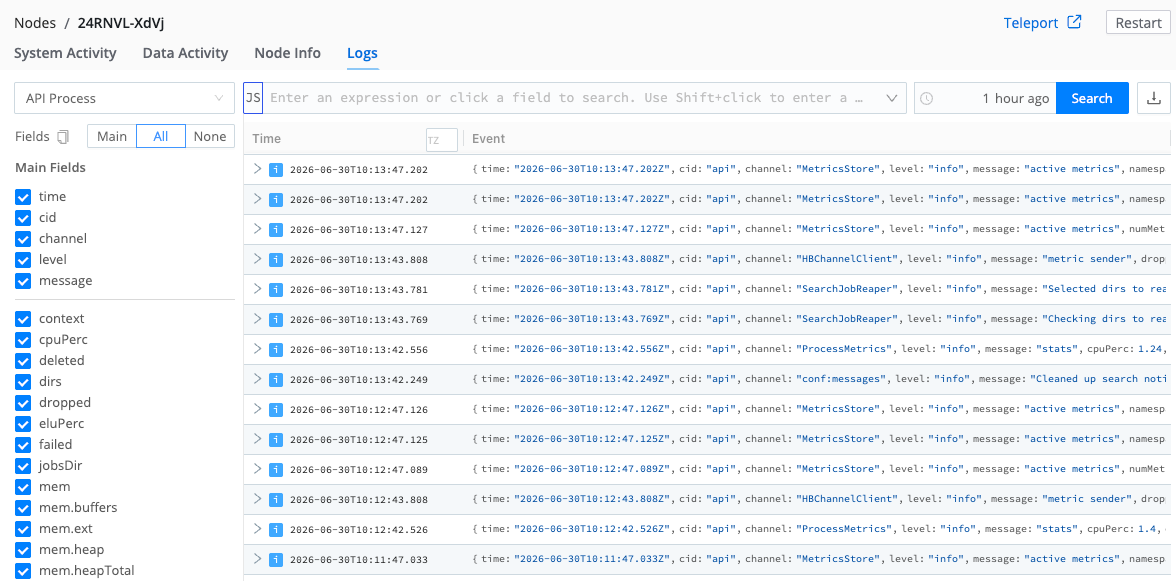Click the Time column header
This screenshot has width=1176, height=581.
click(267, 139)
